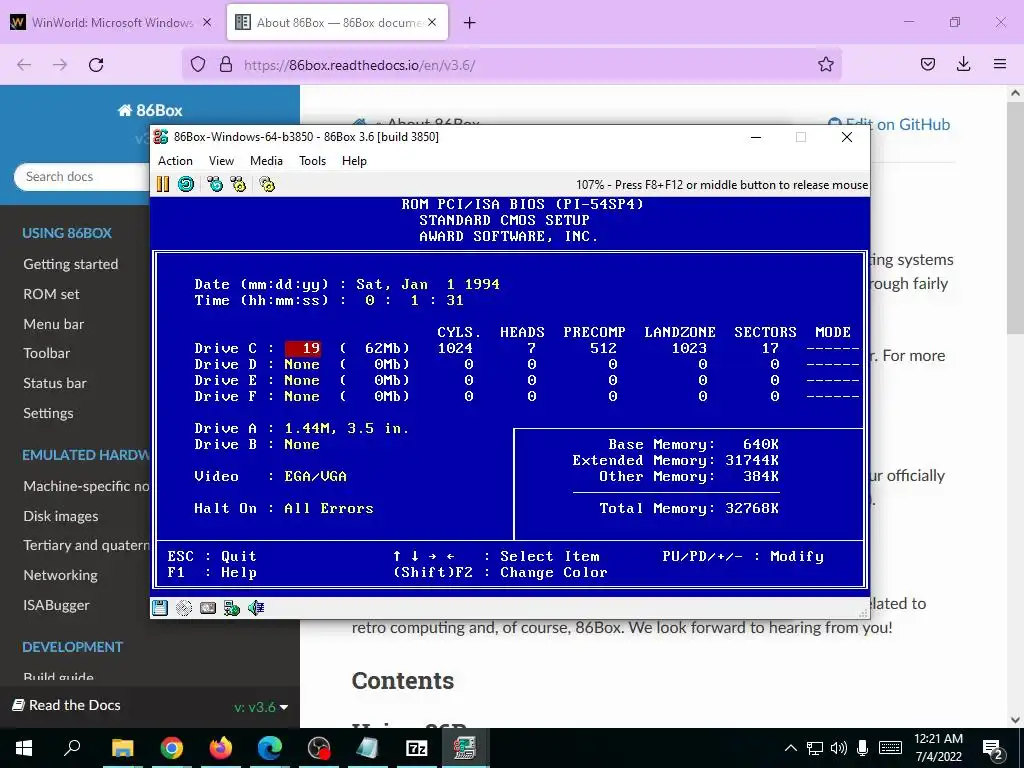Click the tracking protection shield icon

coord(198,65)
